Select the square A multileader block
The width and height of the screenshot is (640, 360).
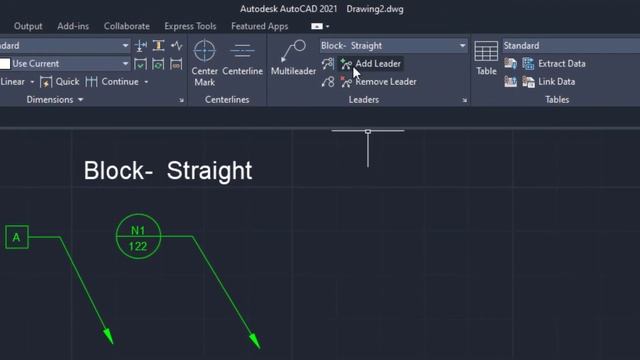[17, 237]
